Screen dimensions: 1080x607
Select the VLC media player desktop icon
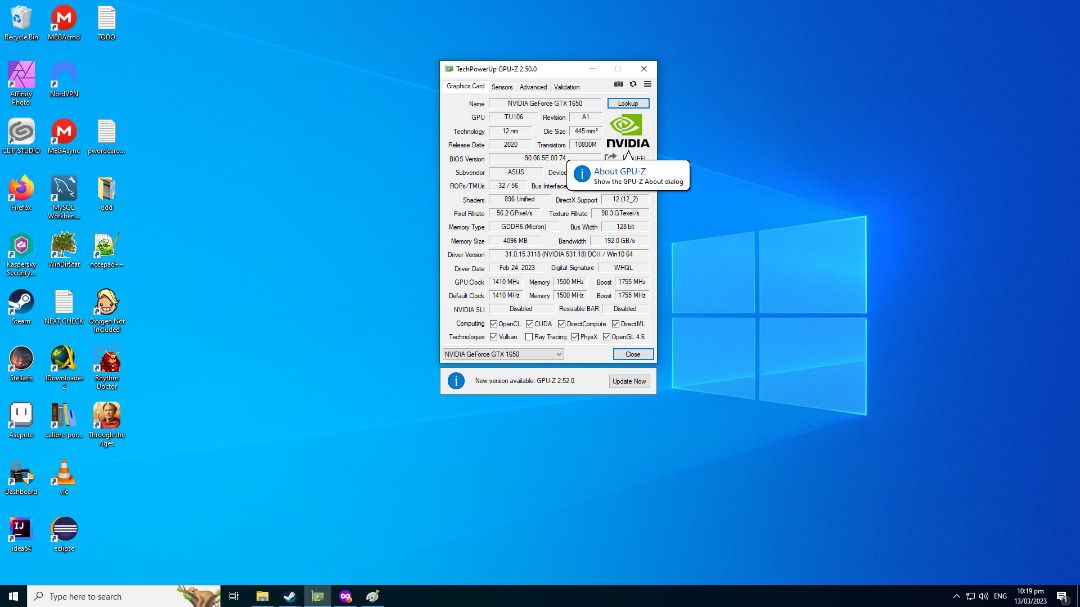tap(64, 477)
